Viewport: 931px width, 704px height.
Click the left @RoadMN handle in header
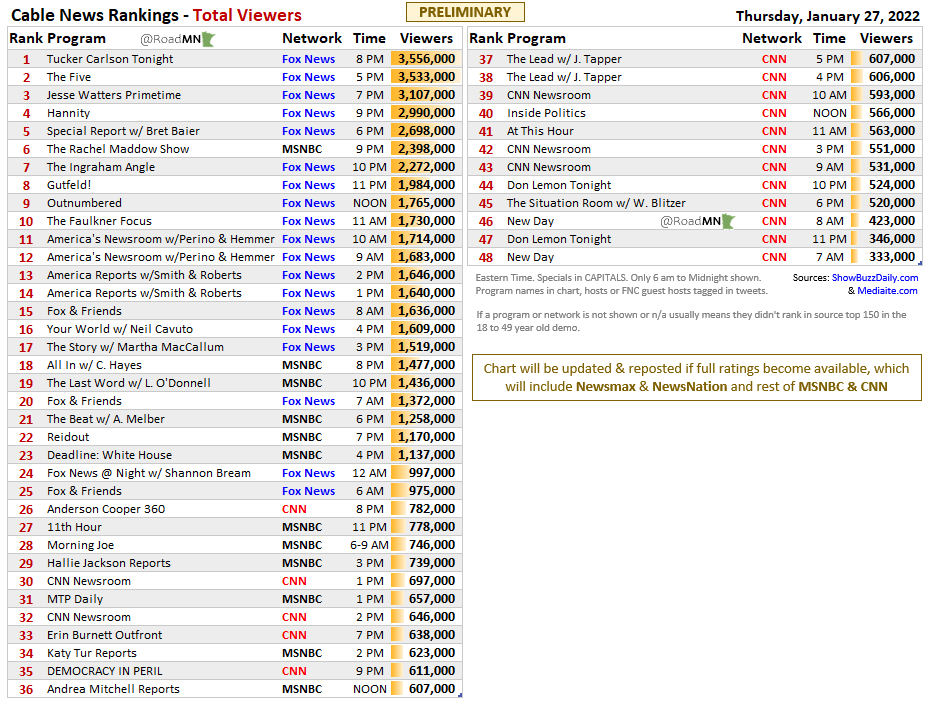pos(170,40)
